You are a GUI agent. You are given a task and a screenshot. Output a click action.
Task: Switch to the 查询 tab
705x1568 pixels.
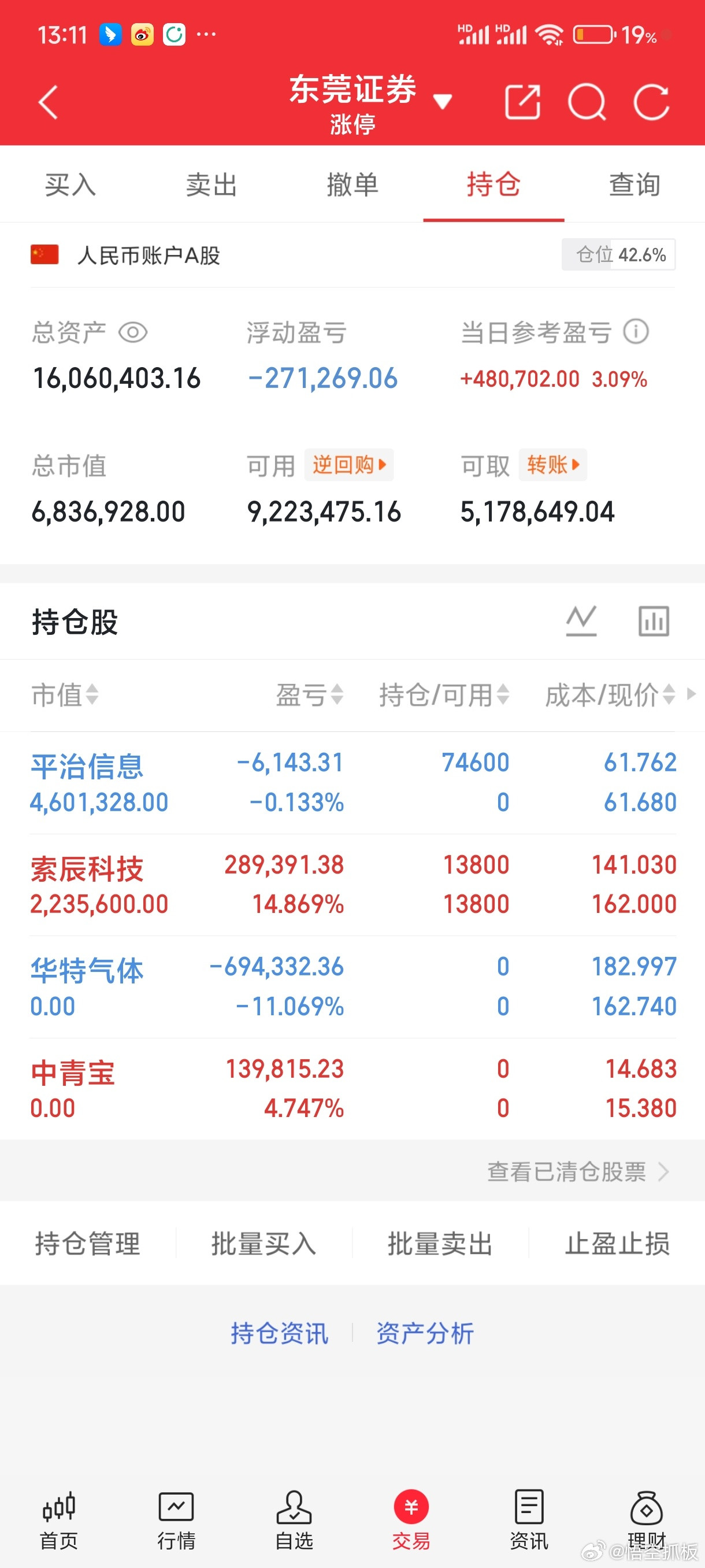point(634,184)
